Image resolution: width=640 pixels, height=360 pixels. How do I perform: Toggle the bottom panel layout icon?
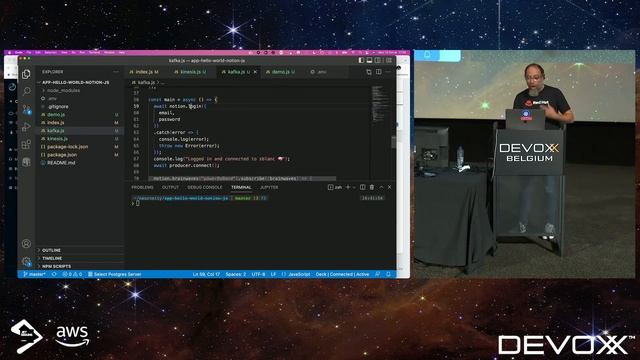tap(369, 60)
